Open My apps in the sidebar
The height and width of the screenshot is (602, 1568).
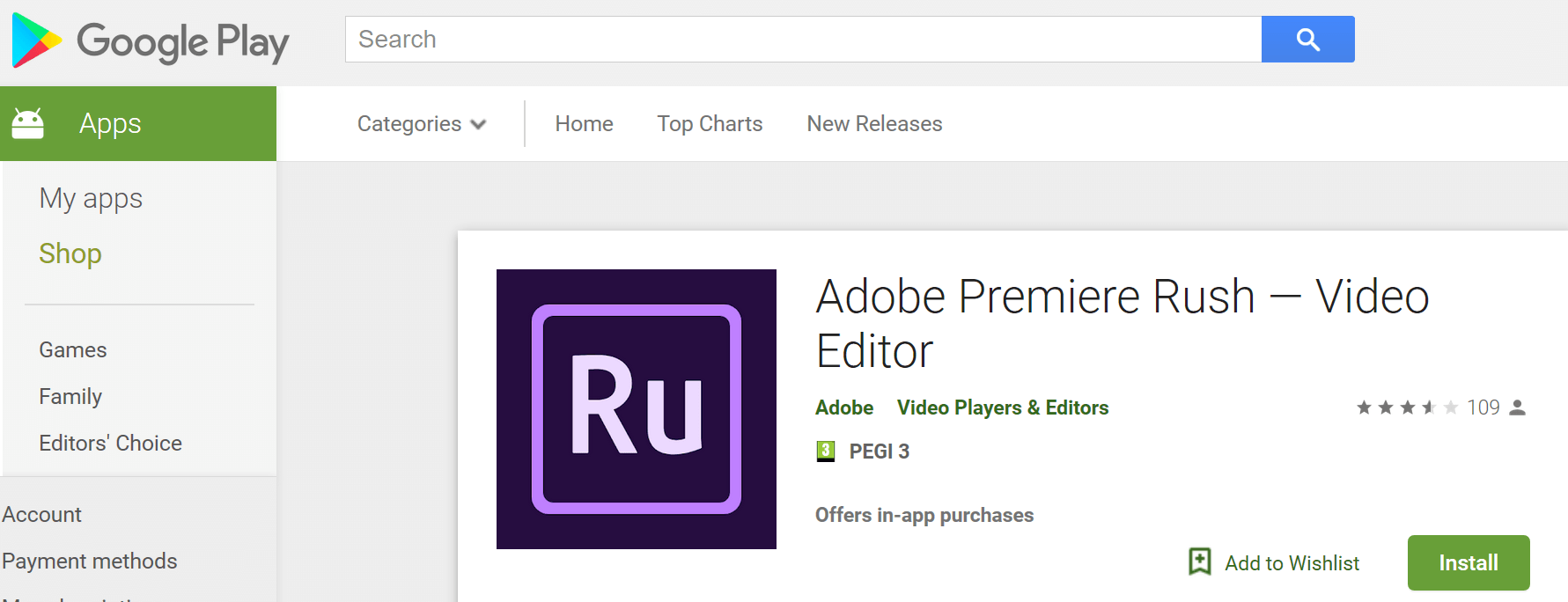tap(91, 199)
